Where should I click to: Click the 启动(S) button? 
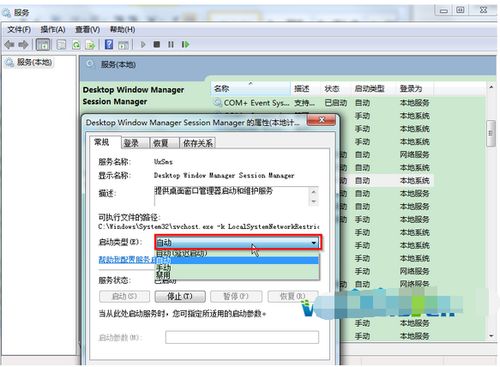pyautogui.click(x=124, y=296)
